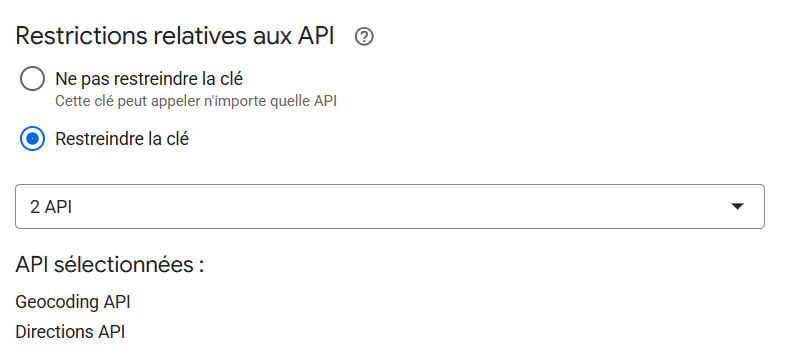
Task: Open the help icon beside API restrictions heading
Action: click(364, 37)
